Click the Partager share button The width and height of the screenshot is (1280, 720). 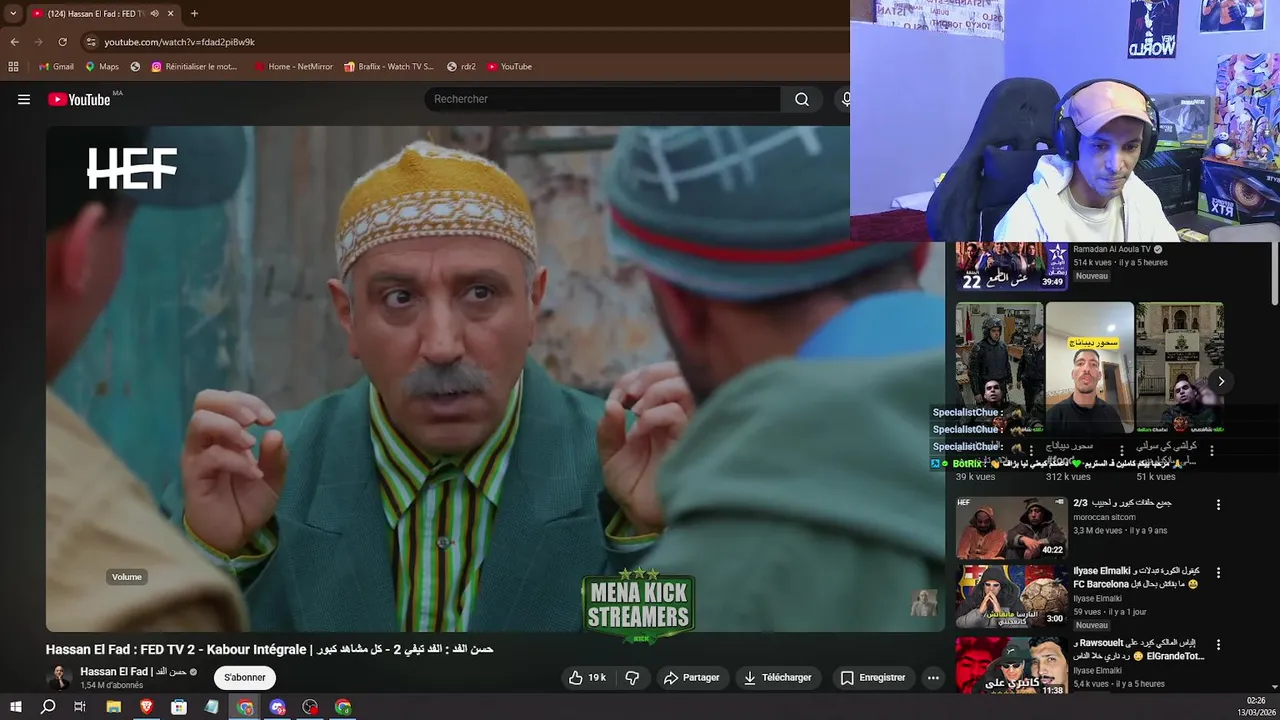point(691,677)
